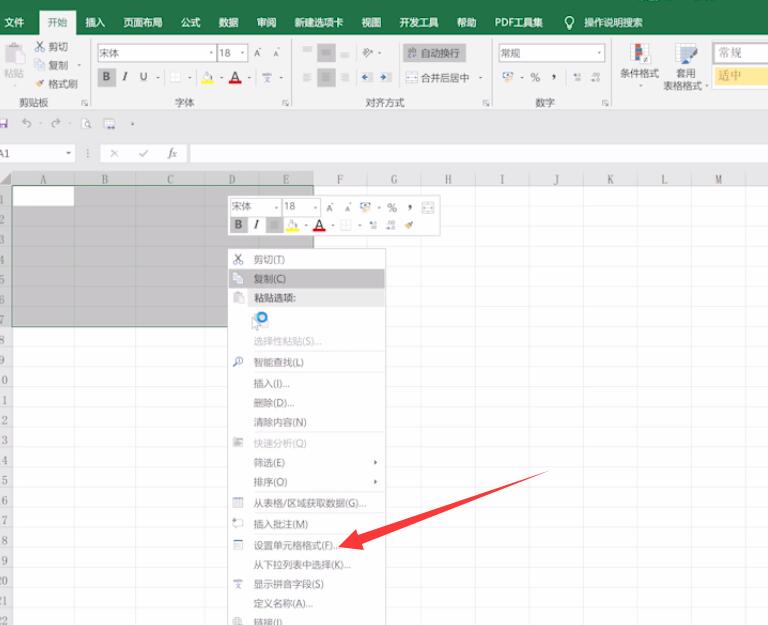The height and width of the screenshot is (625, 768).
Task: Increase font size using the ribbon's large A icon
Action: [x=258, y=53]
